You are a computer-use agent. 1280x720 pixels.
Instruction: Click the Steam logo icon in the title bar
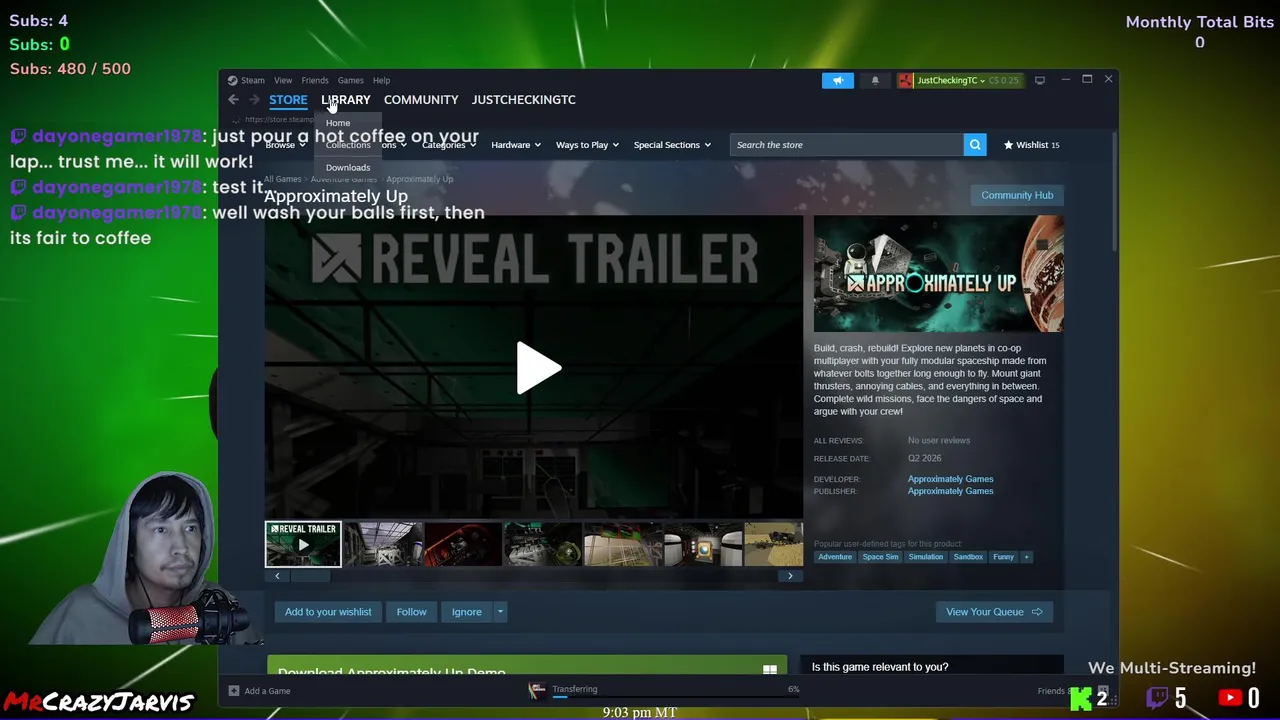pos(232,80)
